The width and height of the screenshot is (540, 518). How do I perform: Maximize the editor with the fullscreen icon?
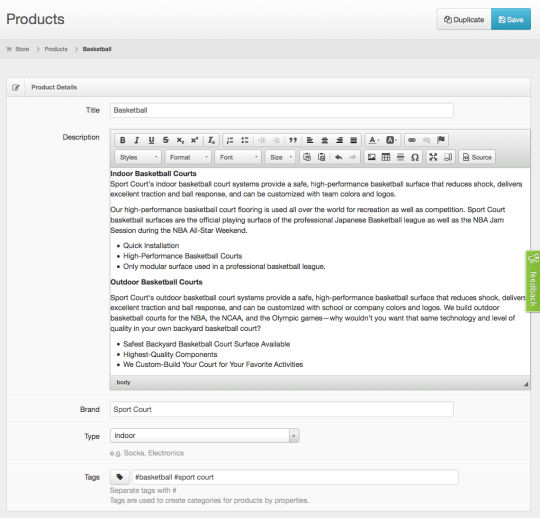point(433,157)
